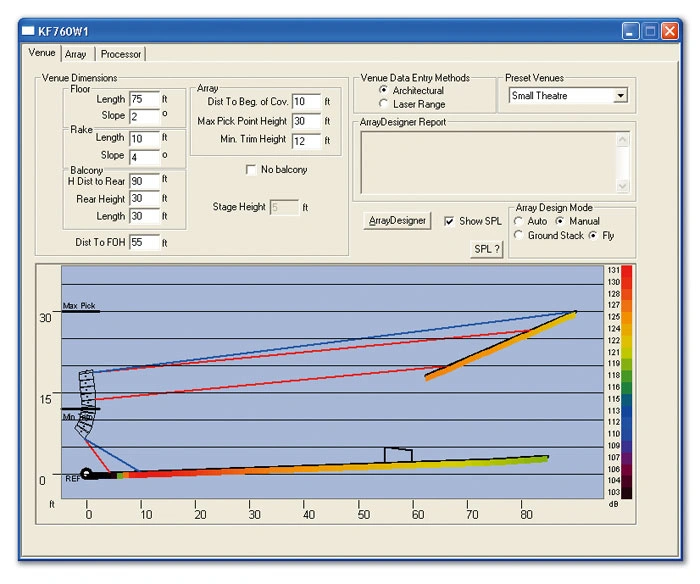Open the Processor tab
The height and width of the screenshot is (584, 700).
tap(120, 54)
